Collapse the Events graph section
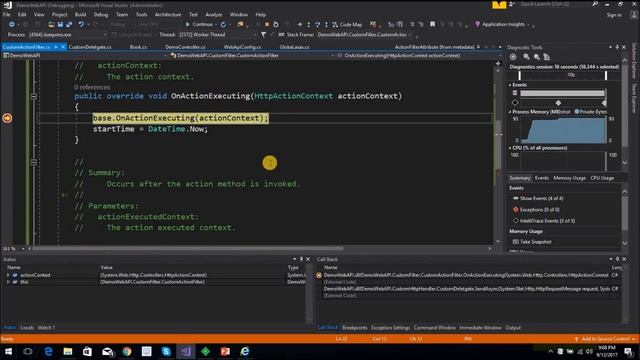640x360 pixels. [510, 85]
